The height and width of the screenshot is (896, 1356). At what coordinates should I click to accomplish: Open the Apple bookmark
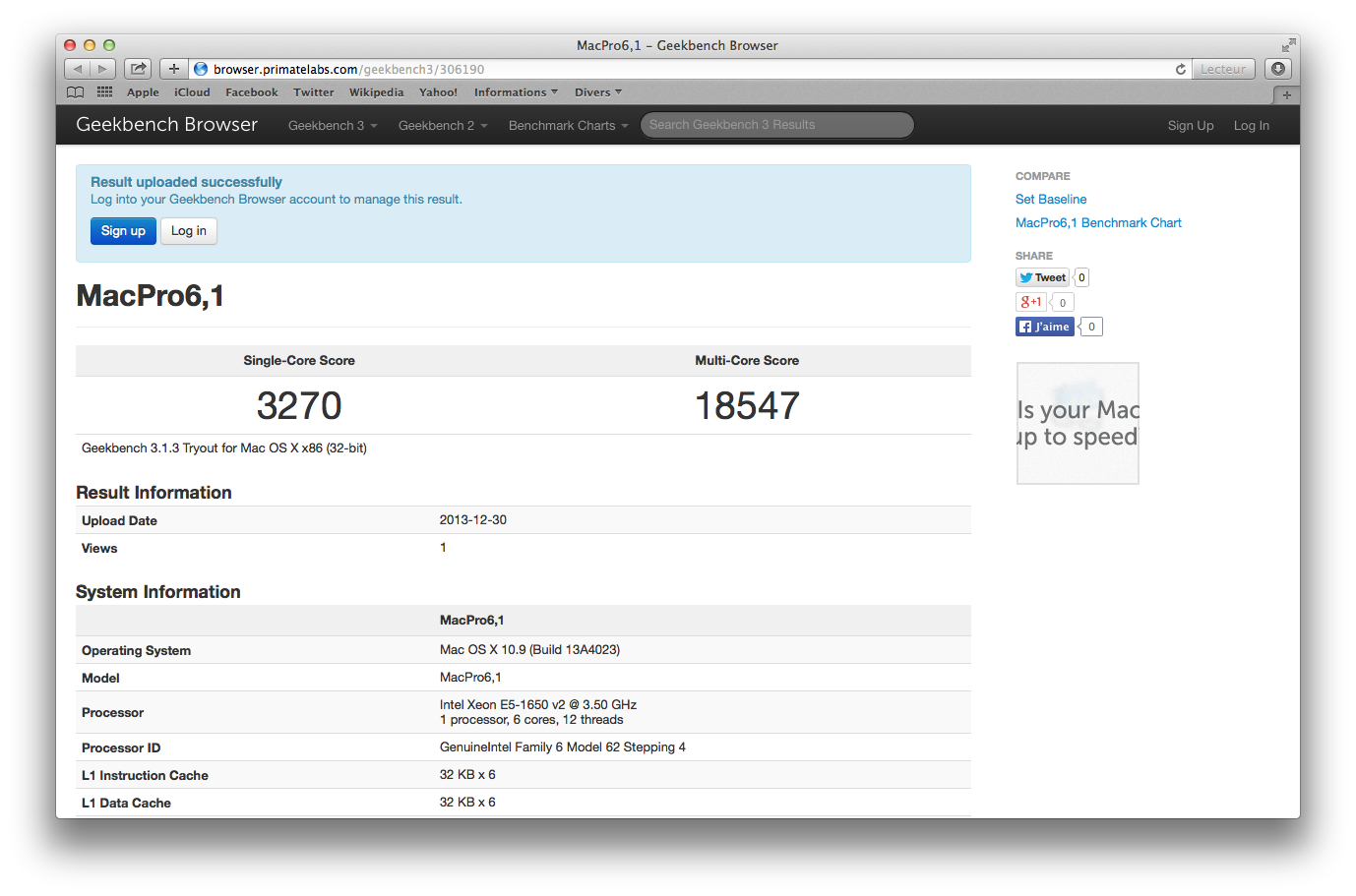(143, 92)
